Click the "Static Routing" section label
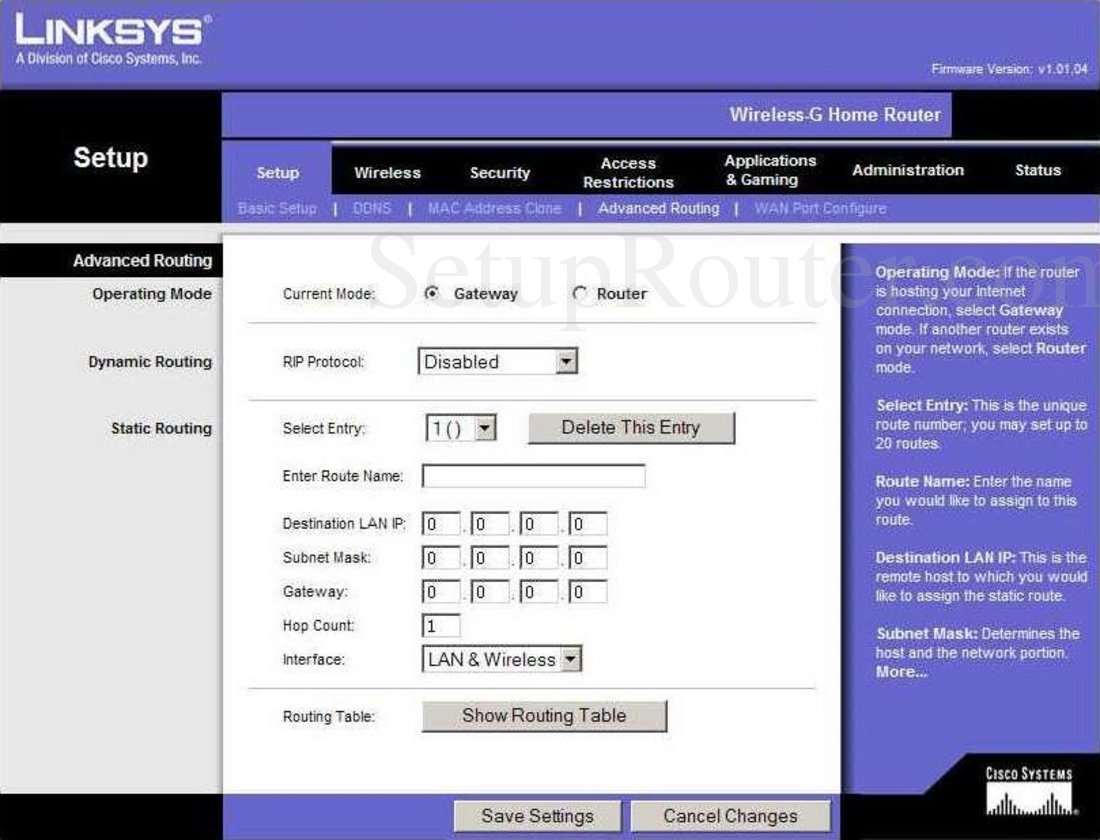The width and height of the screenshot is (1100, 840). pos(161,428)
